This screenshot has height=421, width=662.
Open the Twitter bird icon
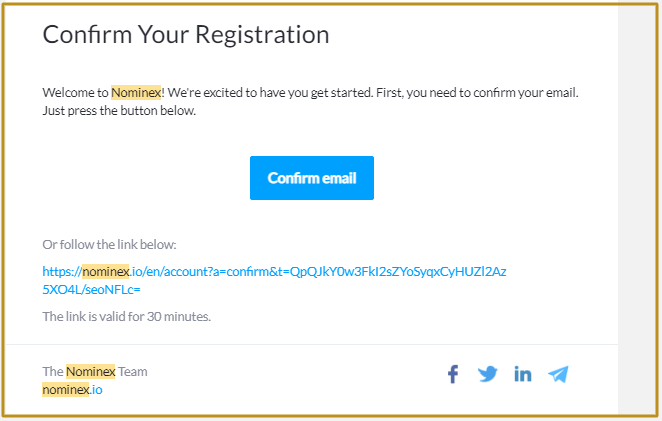488,374
